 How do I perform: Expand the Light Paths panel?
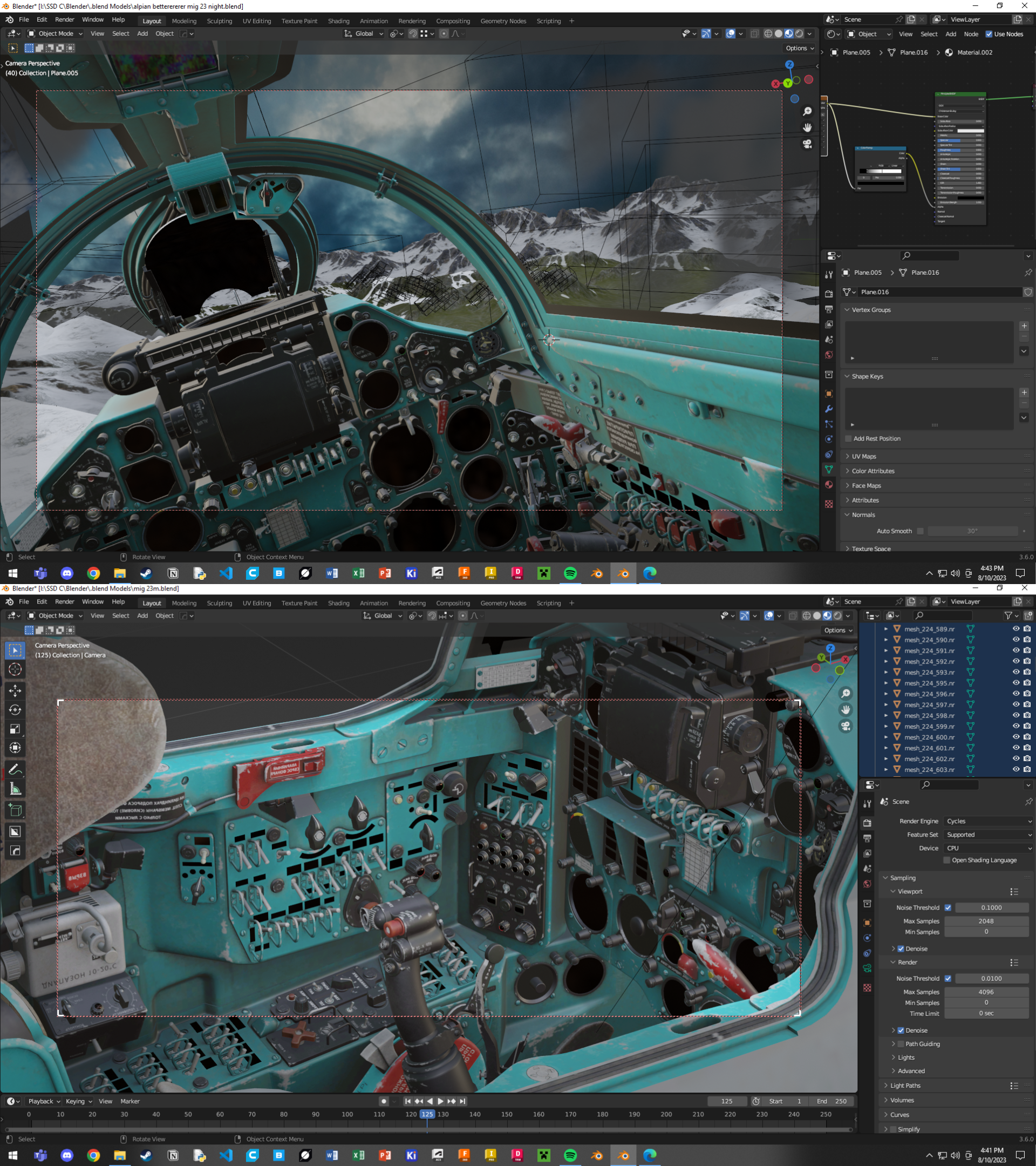pyautogui.click(x=905, y=1086)
